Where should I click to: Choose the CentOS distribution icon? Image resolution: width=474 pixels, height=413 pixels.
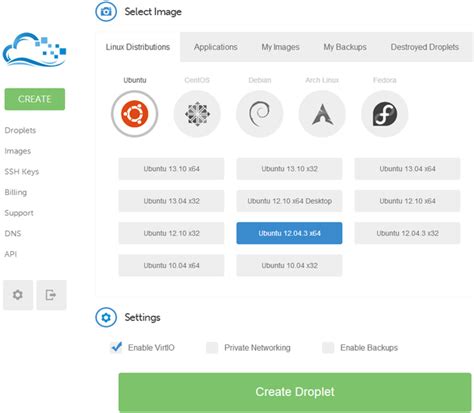tap(197, 114)
